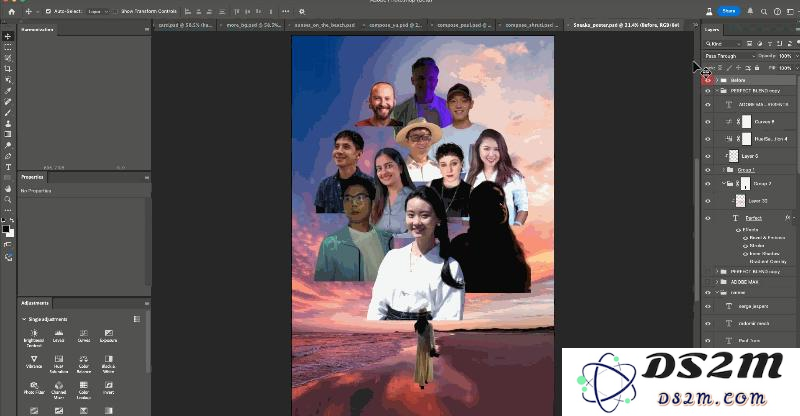Open the layer filter Kind dropdown

click(x=723, y=44)
